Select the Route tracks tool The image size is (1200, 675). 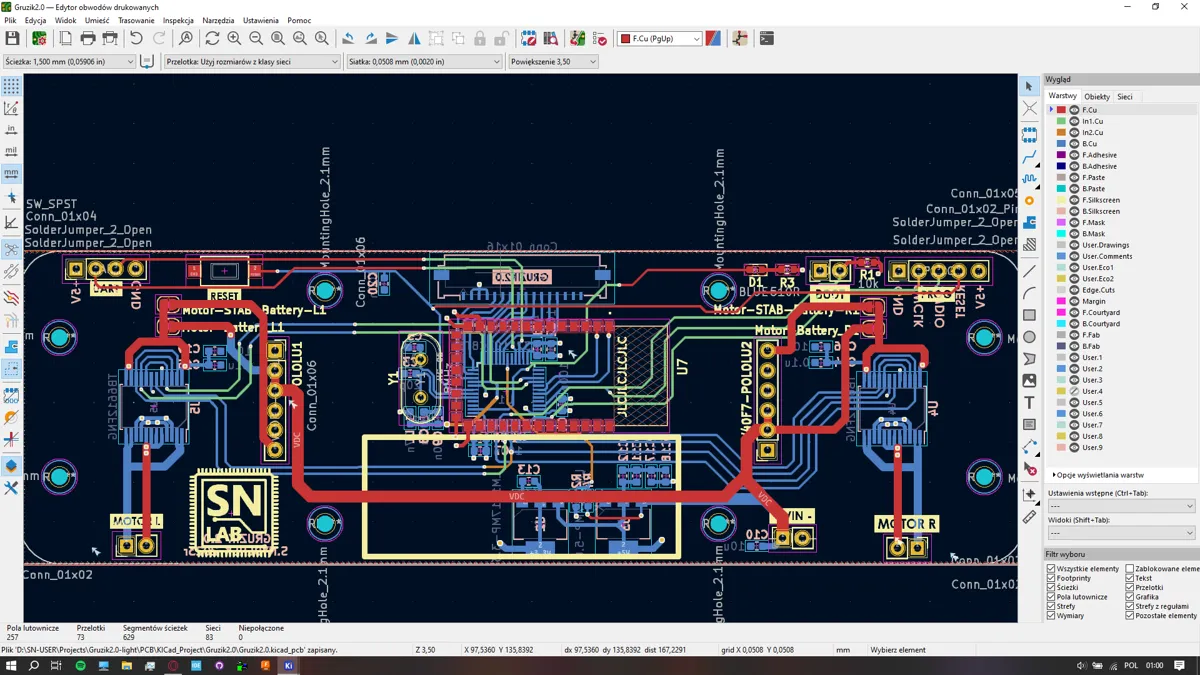[1029, 157]
